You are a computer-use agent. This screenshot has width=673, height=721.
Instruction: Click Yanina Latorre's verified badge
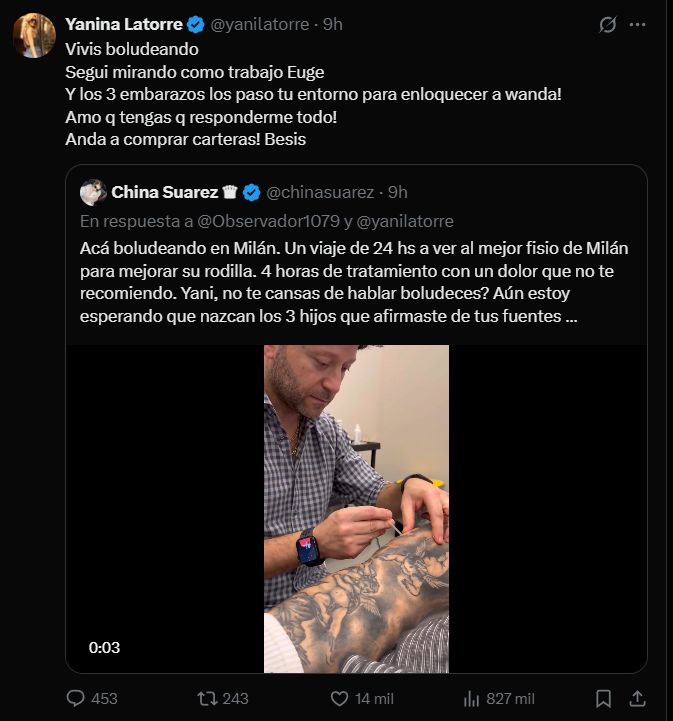tap(195, 24)
